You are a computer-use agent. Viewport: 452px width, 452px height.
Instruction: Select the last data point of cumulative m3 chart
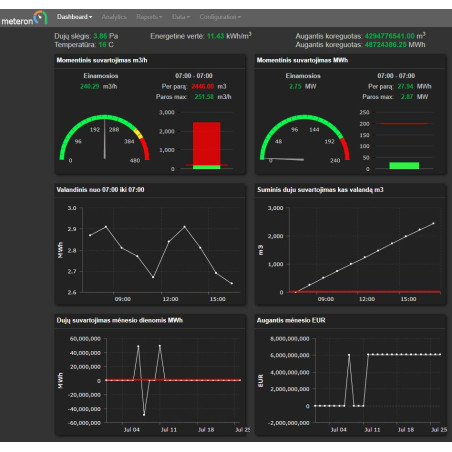433,223
